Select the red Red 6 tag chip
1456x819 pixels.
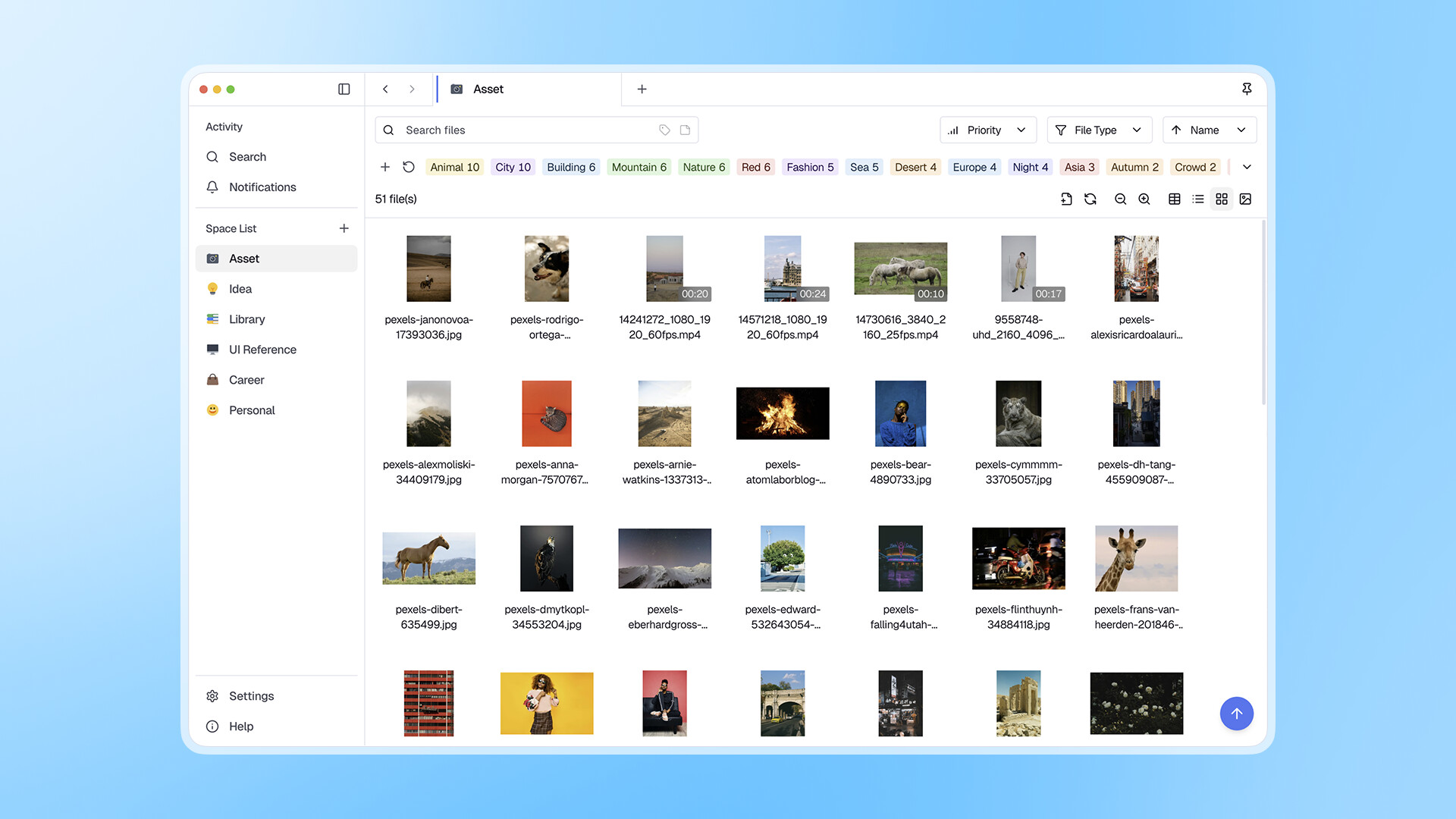[755, 167]
